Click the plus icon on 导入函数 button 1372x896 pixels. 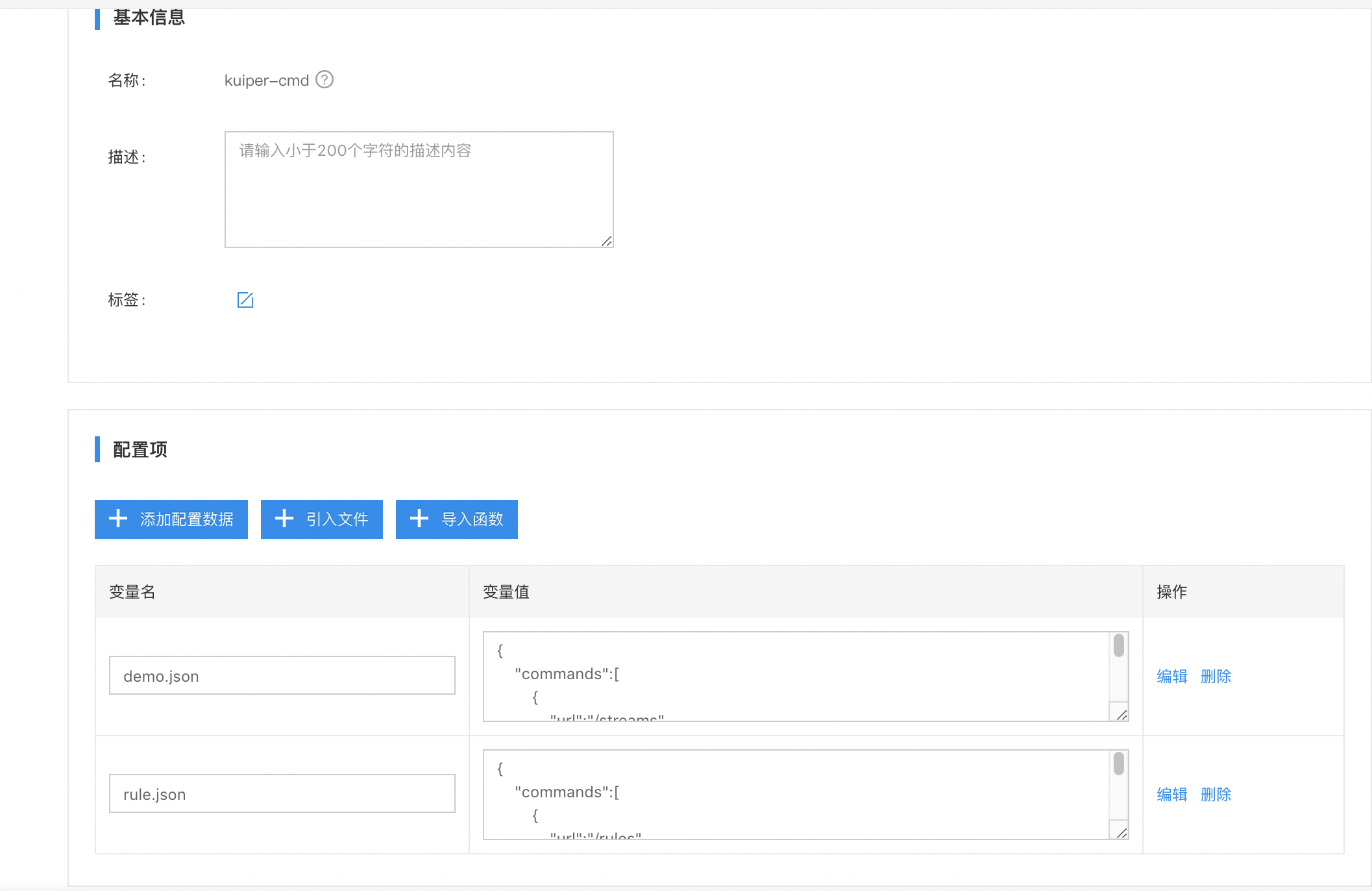point(419,519)
